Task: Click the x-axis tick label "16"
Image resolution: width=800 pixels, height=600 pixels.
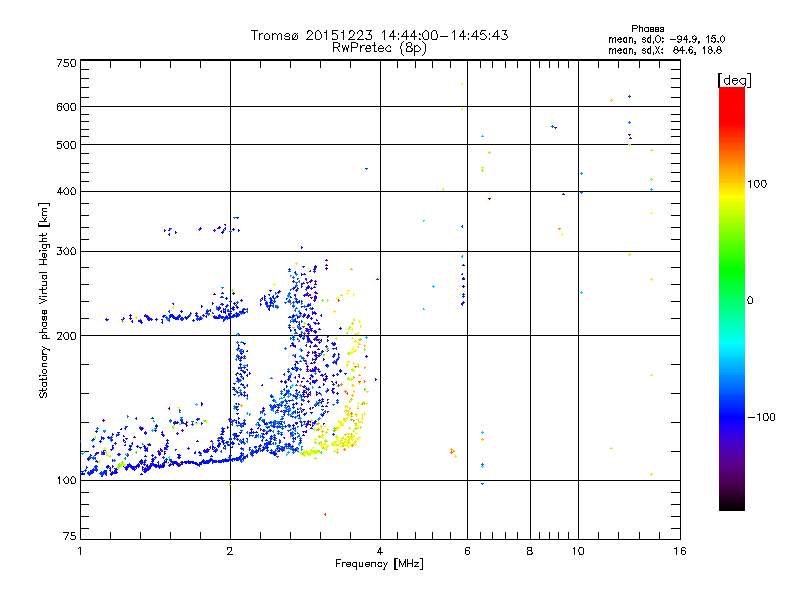Action: tap(680, 551)
